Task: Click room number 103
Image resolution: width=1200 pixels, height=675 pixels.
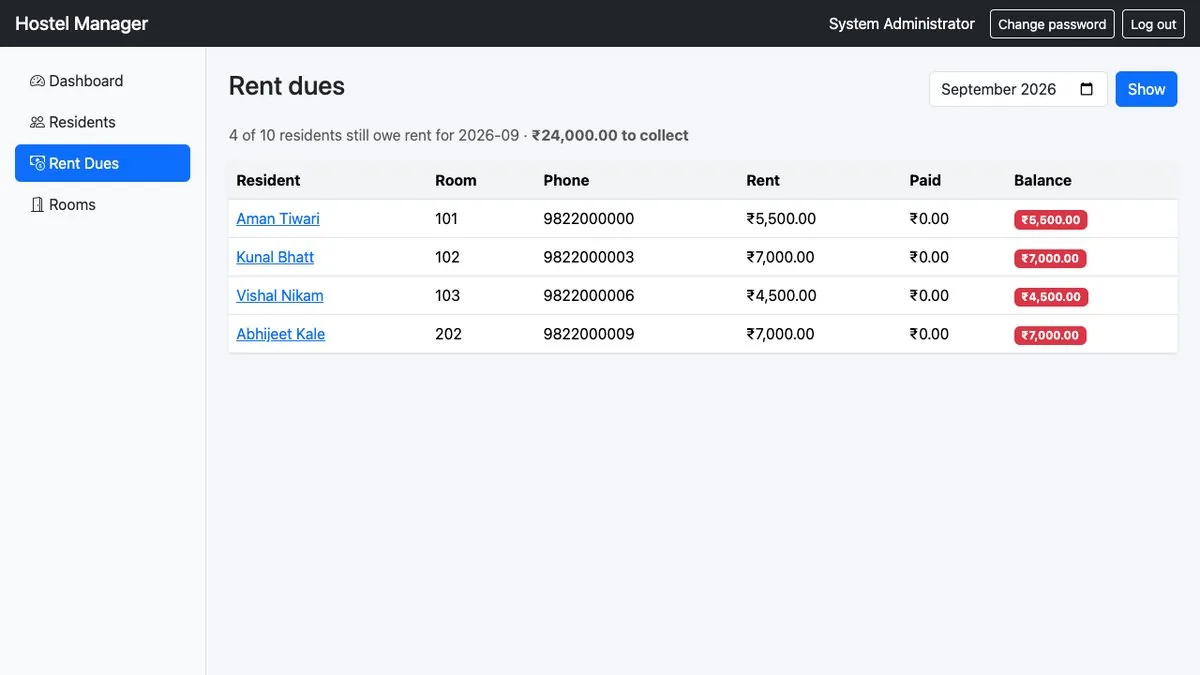Action: pos(448,296)
